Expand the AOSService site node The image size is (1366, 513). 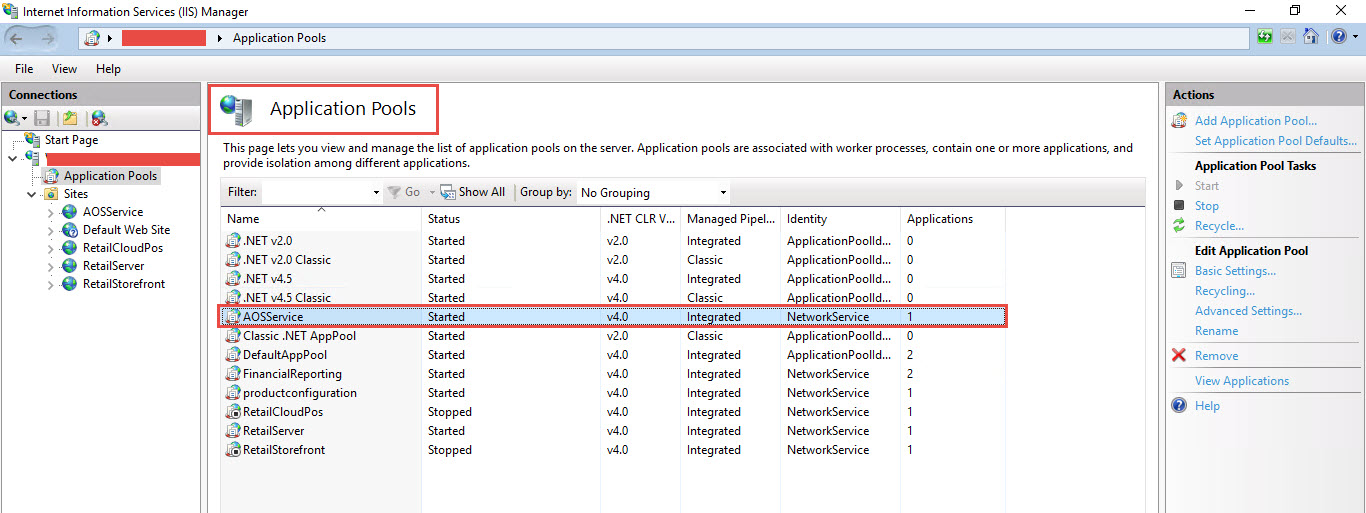coord(51,212)
